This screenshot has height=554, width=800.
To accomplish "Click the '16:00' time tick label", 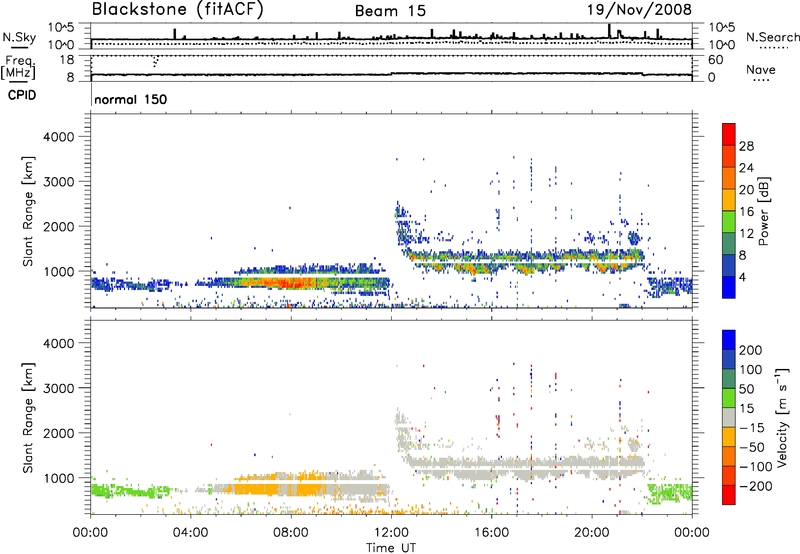I will pos(491,533).
